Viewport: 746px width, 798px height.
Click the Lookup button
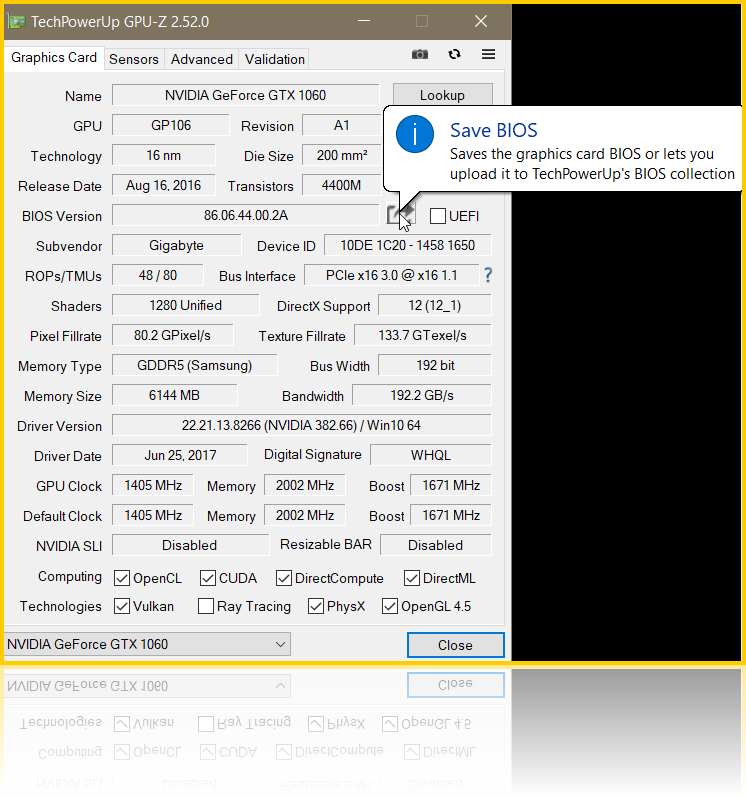[442, 95]
